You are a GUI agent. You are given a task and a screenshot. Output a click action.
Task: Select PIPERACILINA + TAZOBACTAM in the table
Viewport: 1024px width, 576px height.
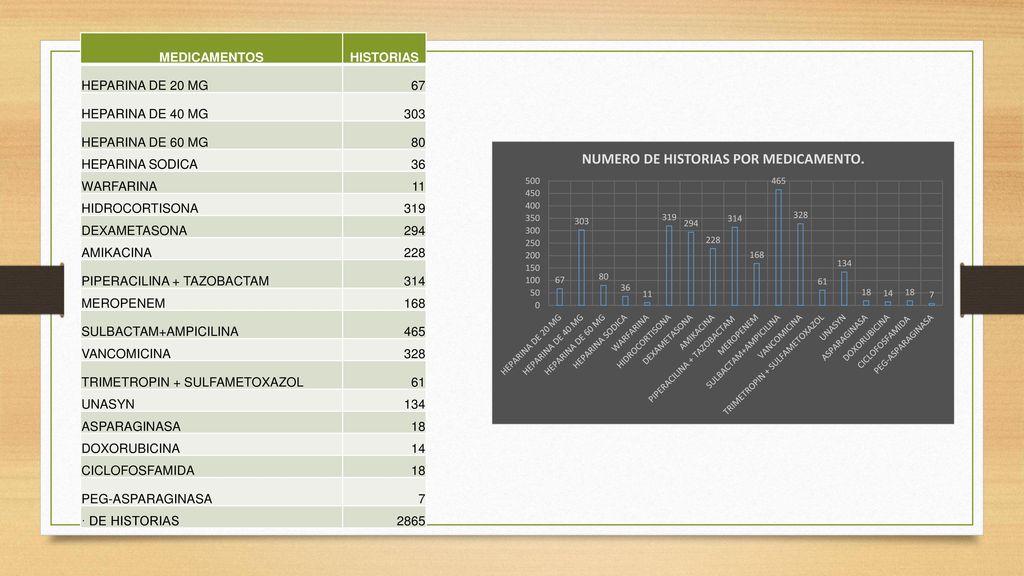(x=175, y=281)
